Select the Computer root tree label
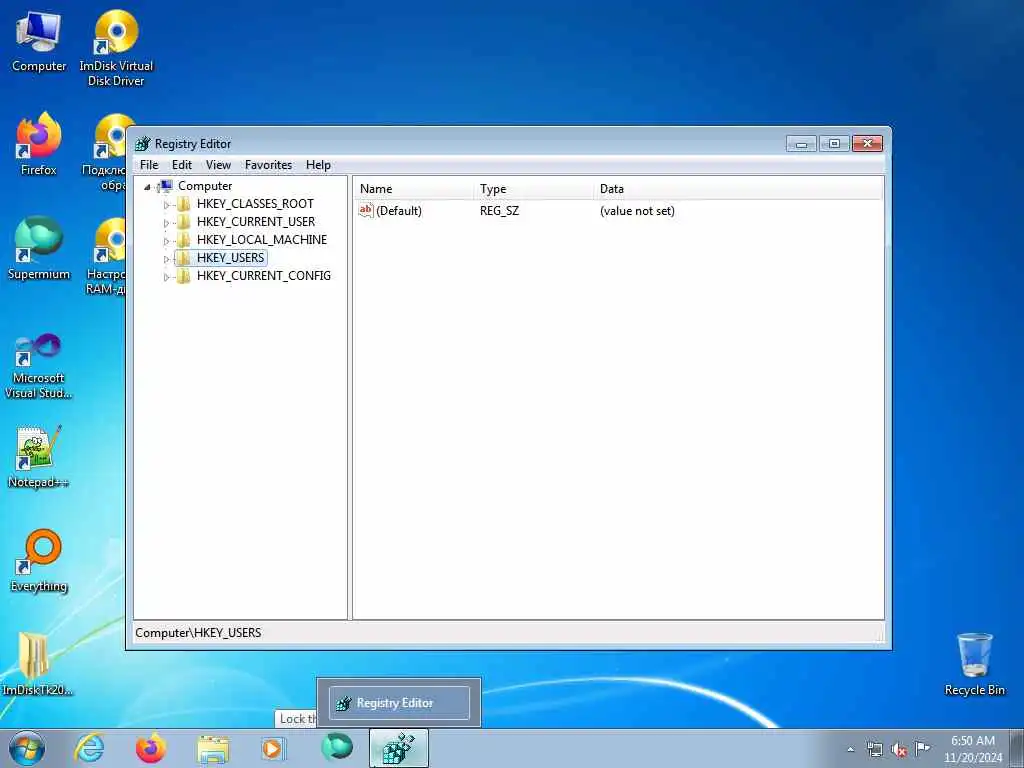Screen dimensions: 1024x768 [x=204, y=186]
